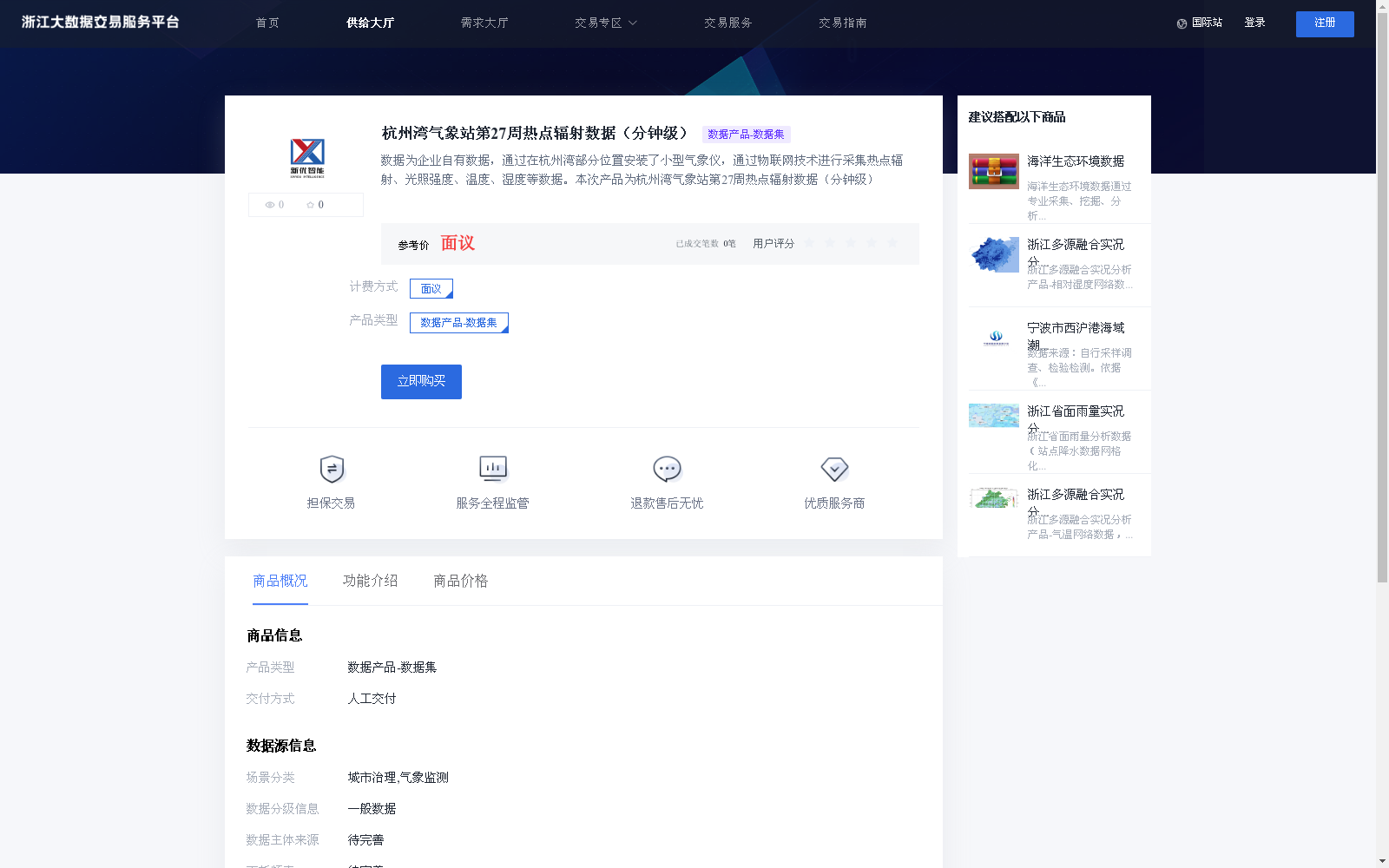Viewport: 1389px width, 868px height.
Task: Click the 新优智能 company logo
Action: click(307, 158)
